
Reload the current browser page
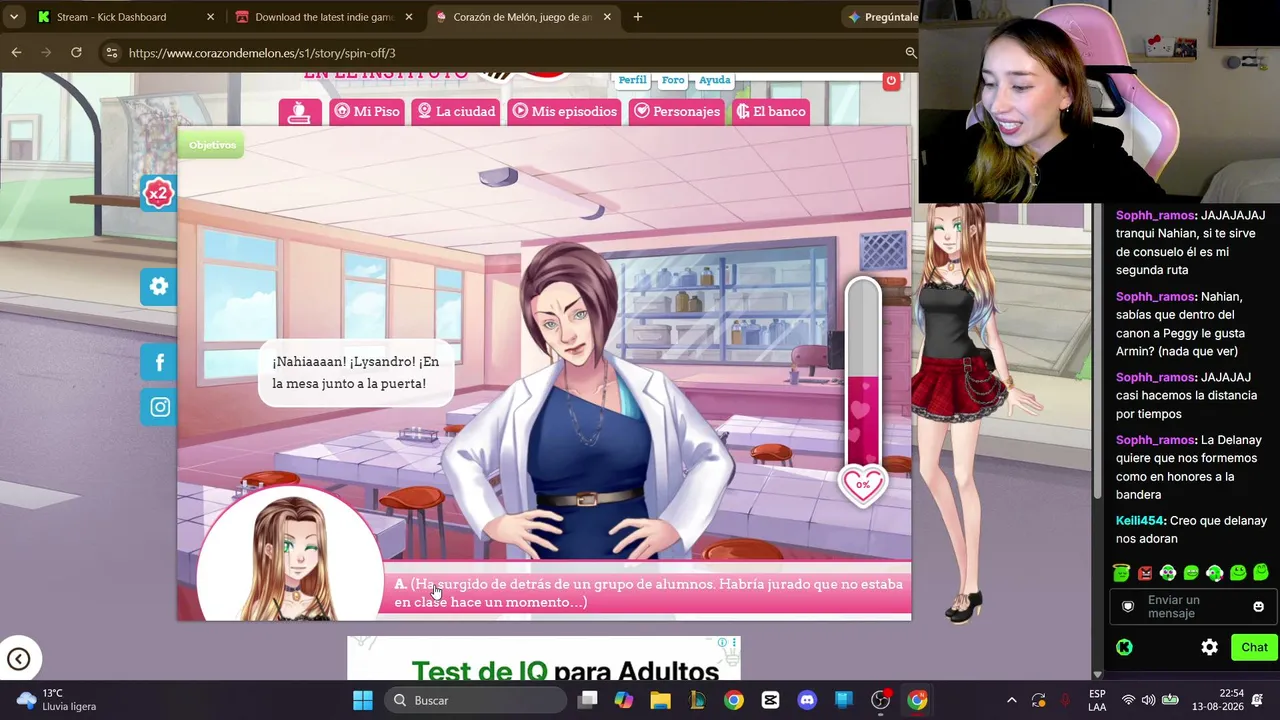pos(76,52)
